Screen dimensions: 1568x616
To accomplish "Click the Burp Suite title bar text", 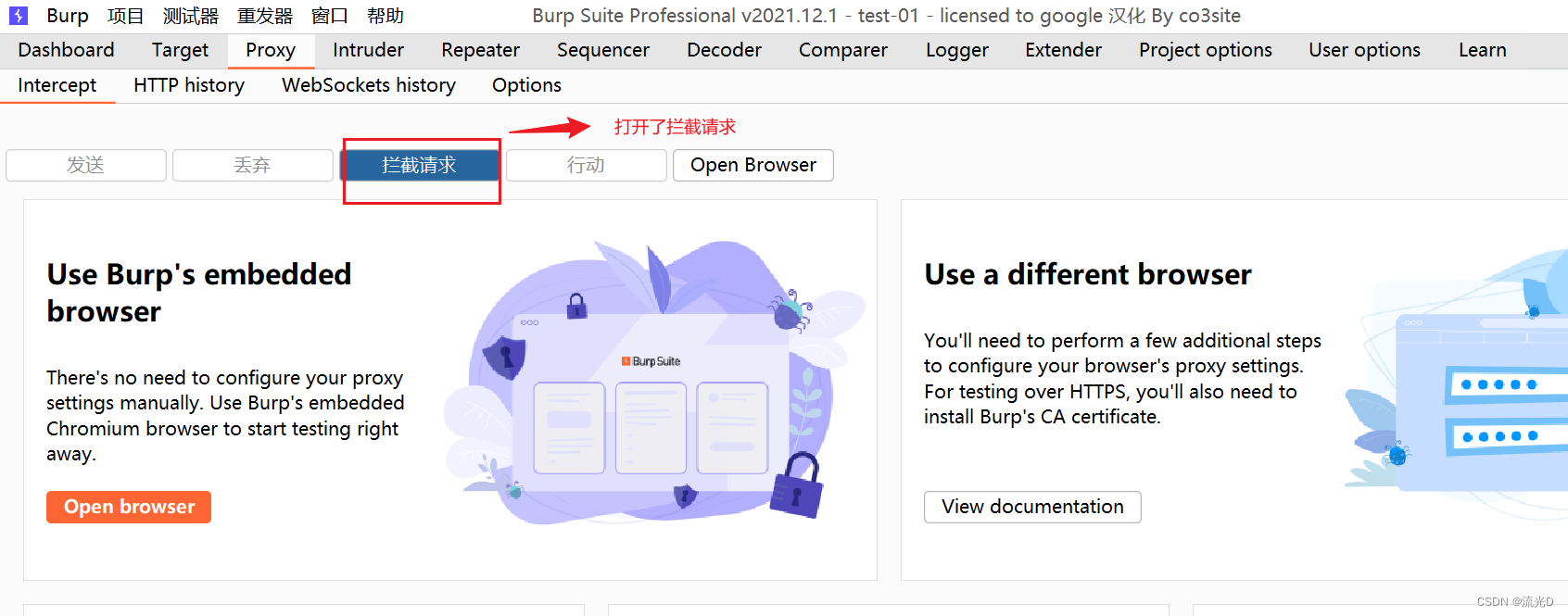I will pyautogui.click(x=886, y=16).
